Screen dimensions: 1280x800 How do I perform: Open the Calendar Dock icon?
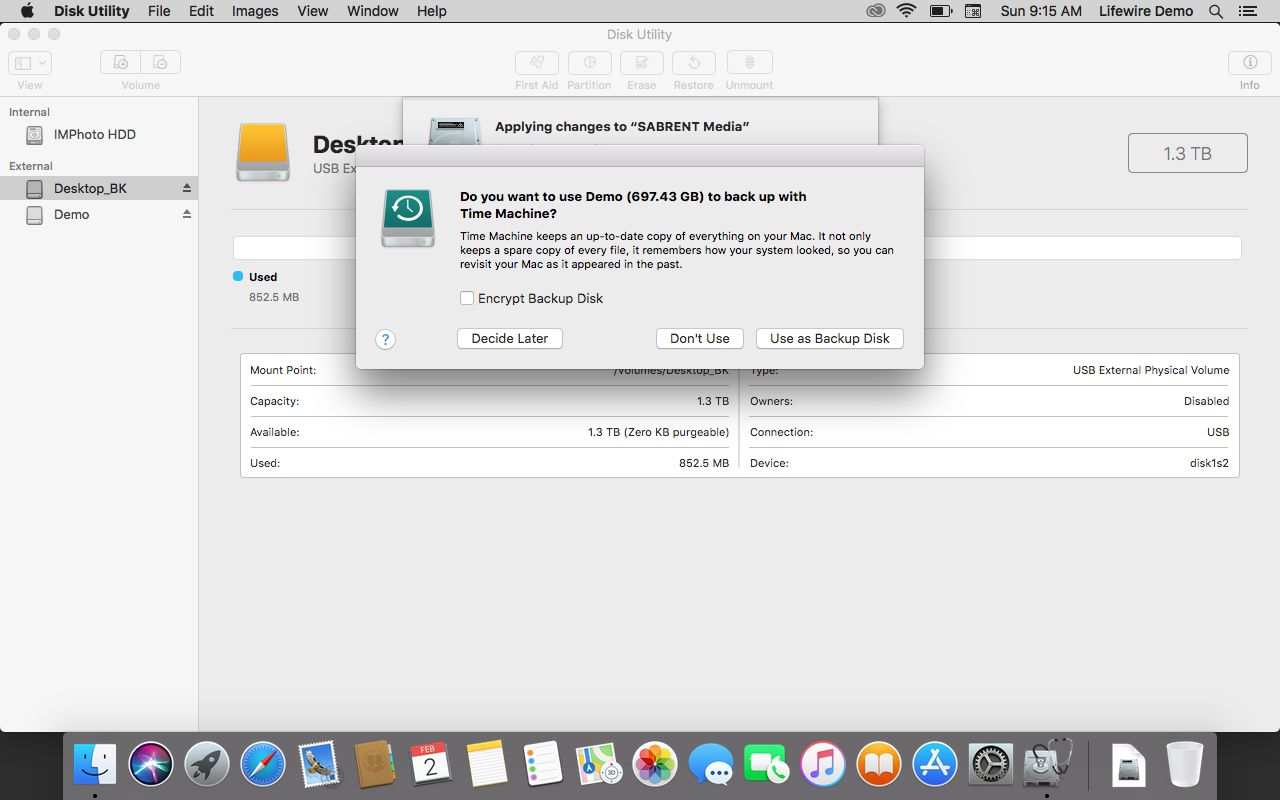pos(431,765)
